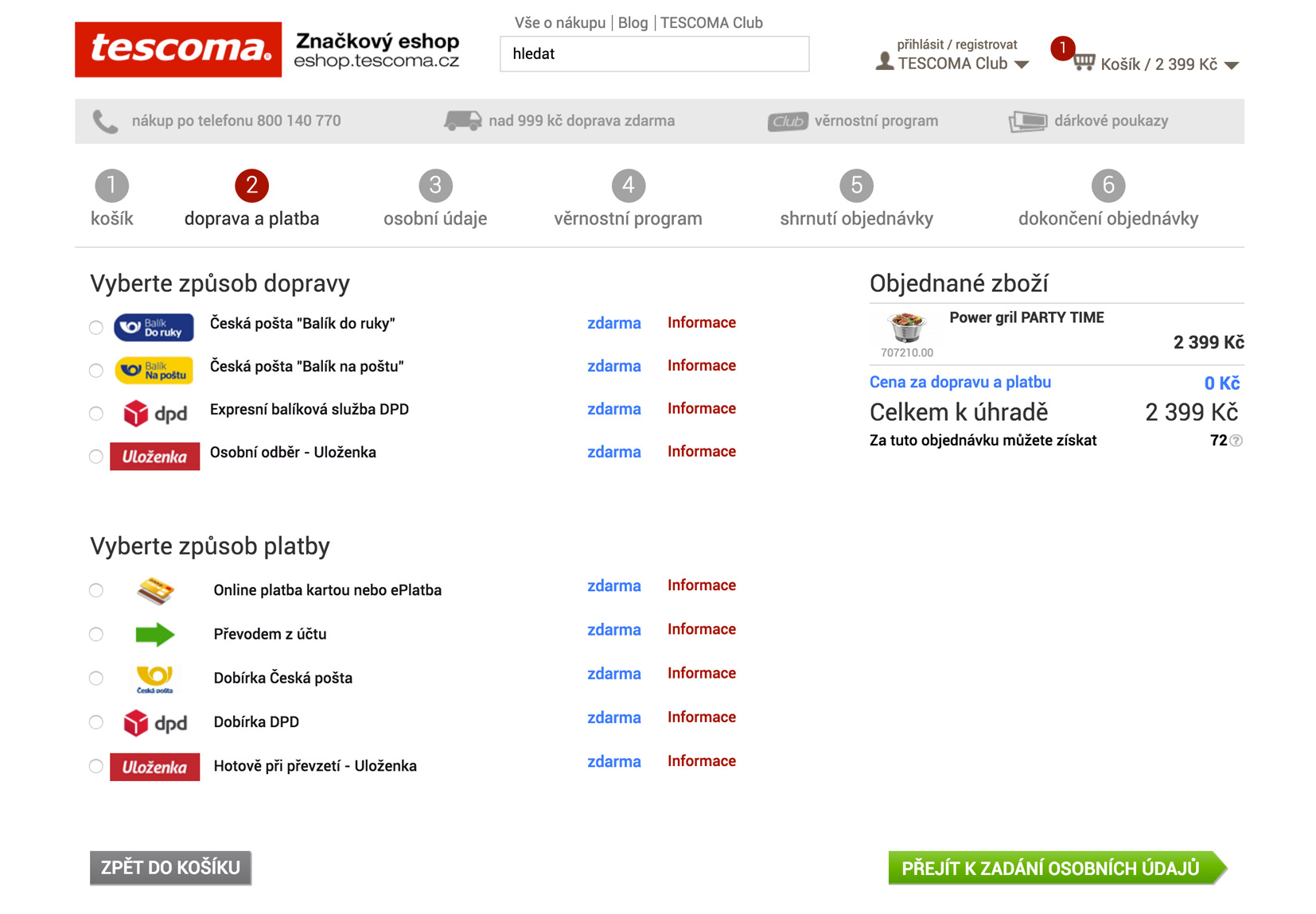Click the tescoma red logo
Screen dimensions: 1316x914
(178, 49)
